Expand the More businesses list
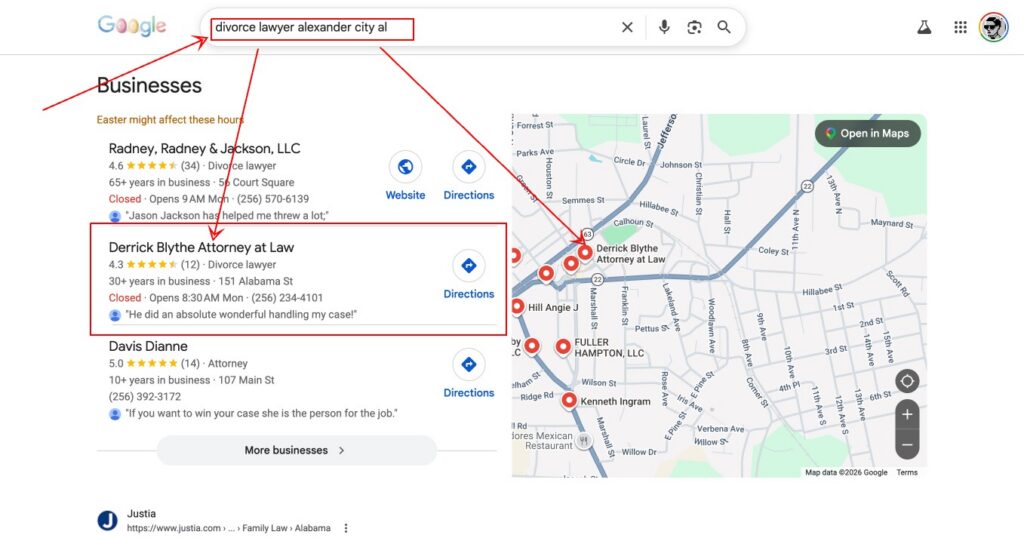Image resolution: width=1024 pixels, height=538 pixels. tap(296, 450)
